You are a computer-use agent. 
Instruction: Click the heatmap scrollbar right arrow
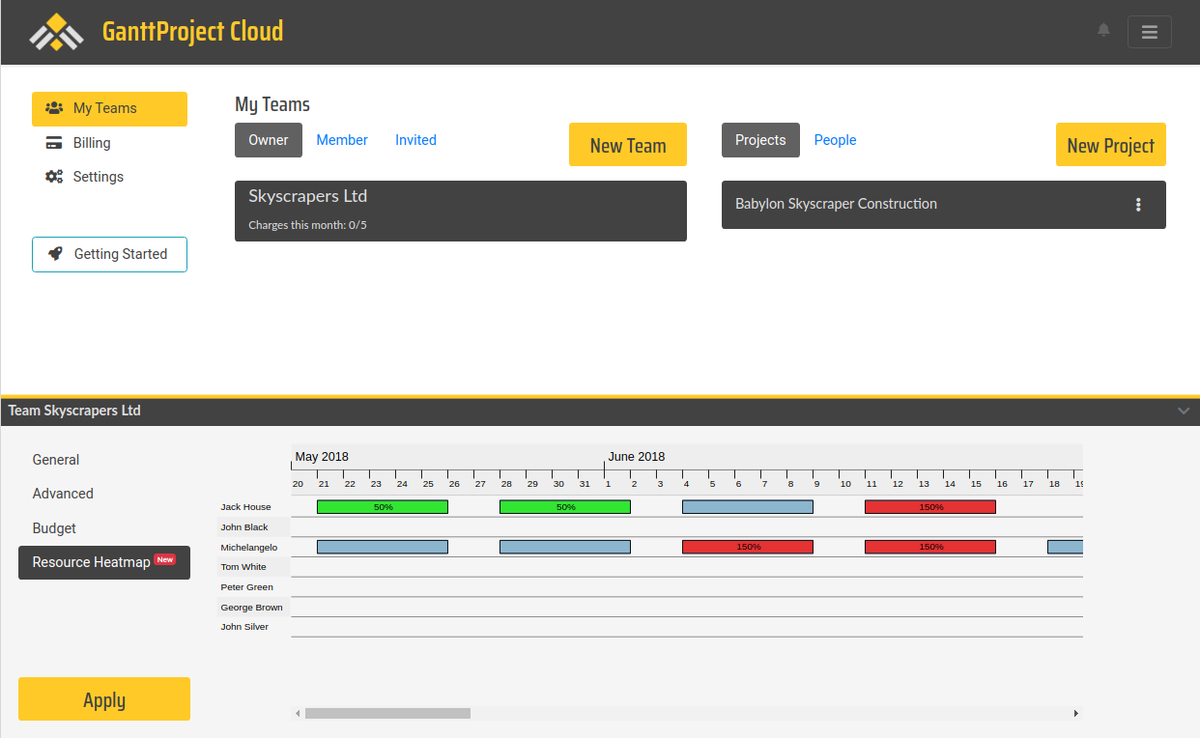[1076, 713]
